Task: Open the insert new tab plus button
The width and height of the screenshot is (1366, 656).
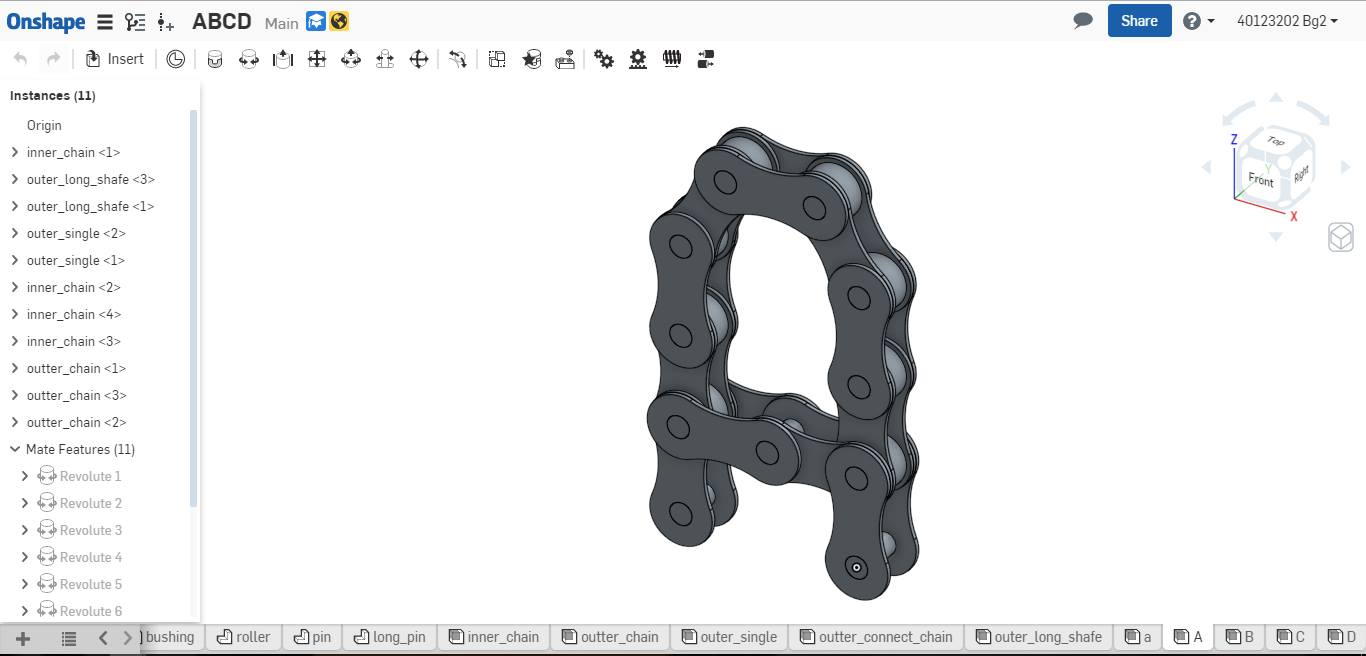Action: click(x=23, y=638)
